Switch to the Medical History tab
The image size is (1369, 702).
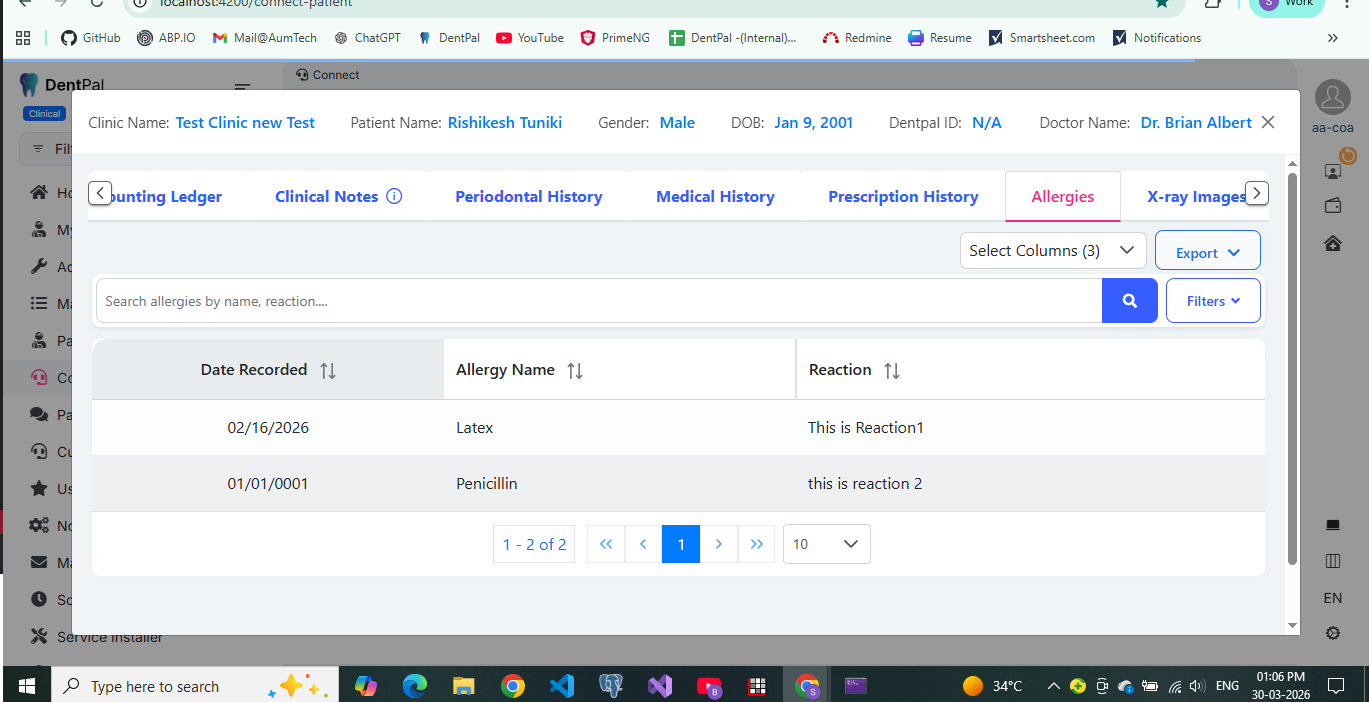[x=715, y=197]
